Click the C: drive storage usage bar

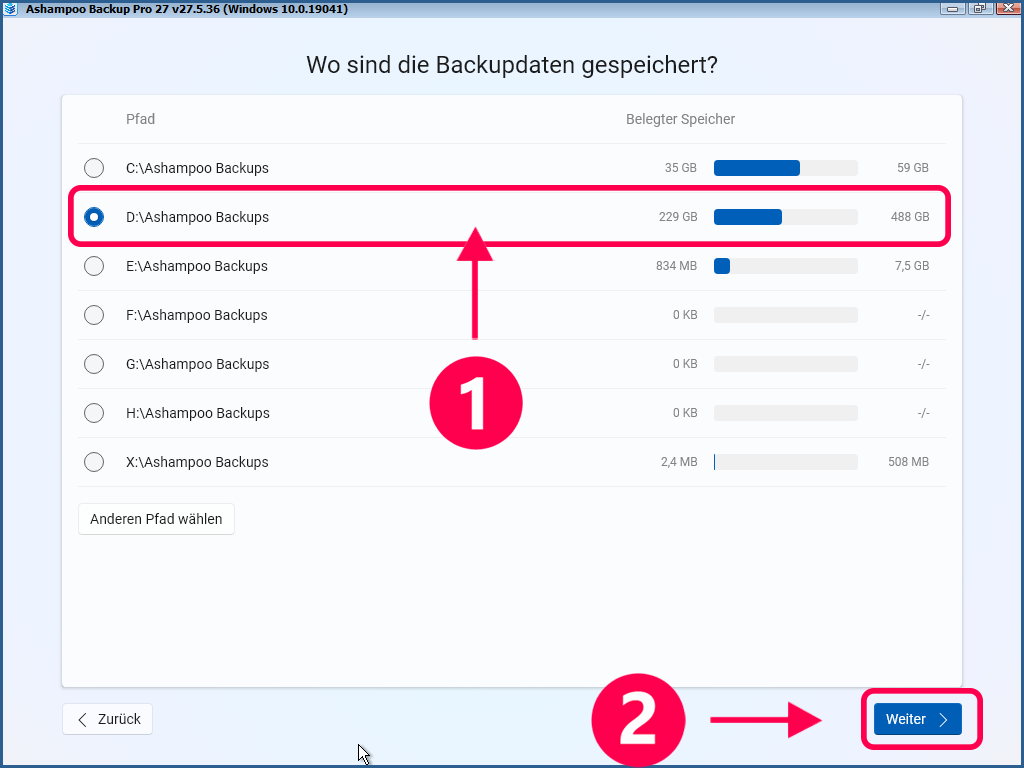(x=786, y=168)
